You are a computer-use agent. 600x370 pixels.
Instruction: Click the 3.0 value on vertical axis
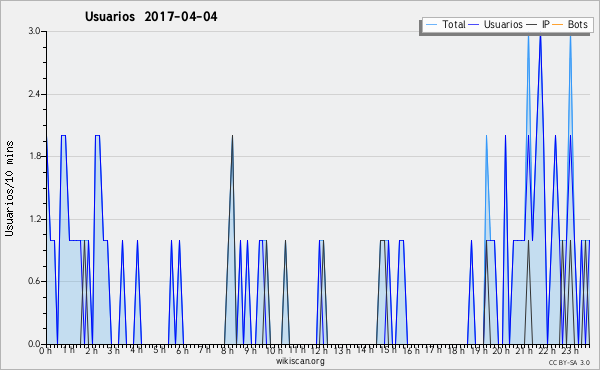pyautogui.click(x=34, y=31)
